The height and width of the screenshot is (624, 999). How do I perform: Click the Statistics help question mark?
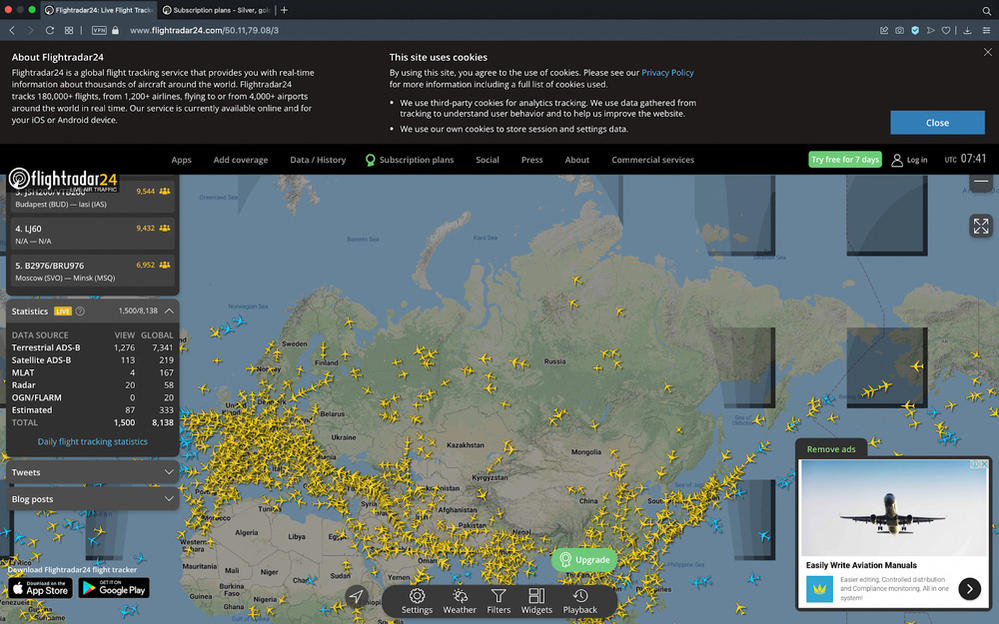[80, 311]
